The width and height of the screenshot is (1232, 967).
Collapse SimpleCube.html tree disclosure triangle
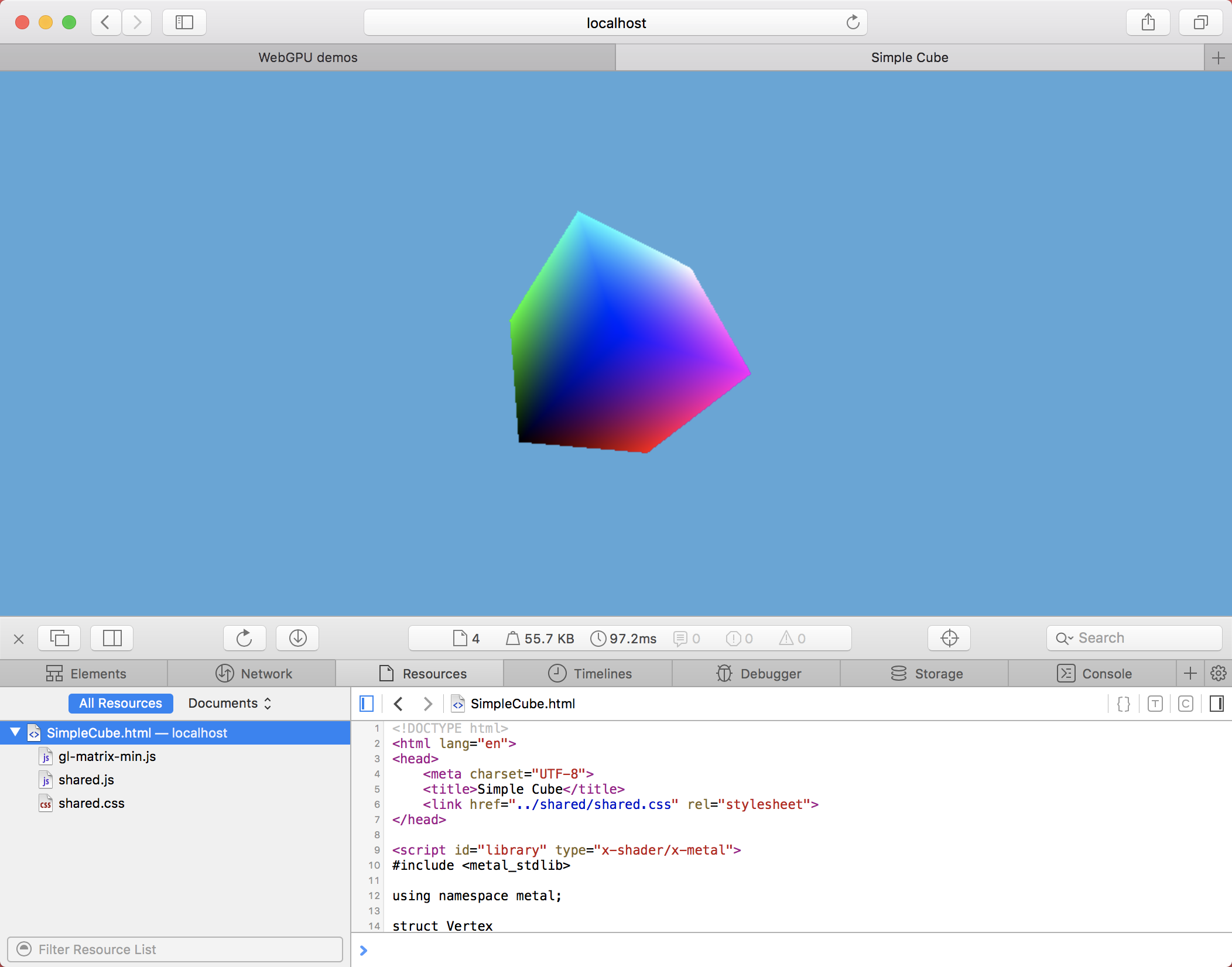(15, 732)
